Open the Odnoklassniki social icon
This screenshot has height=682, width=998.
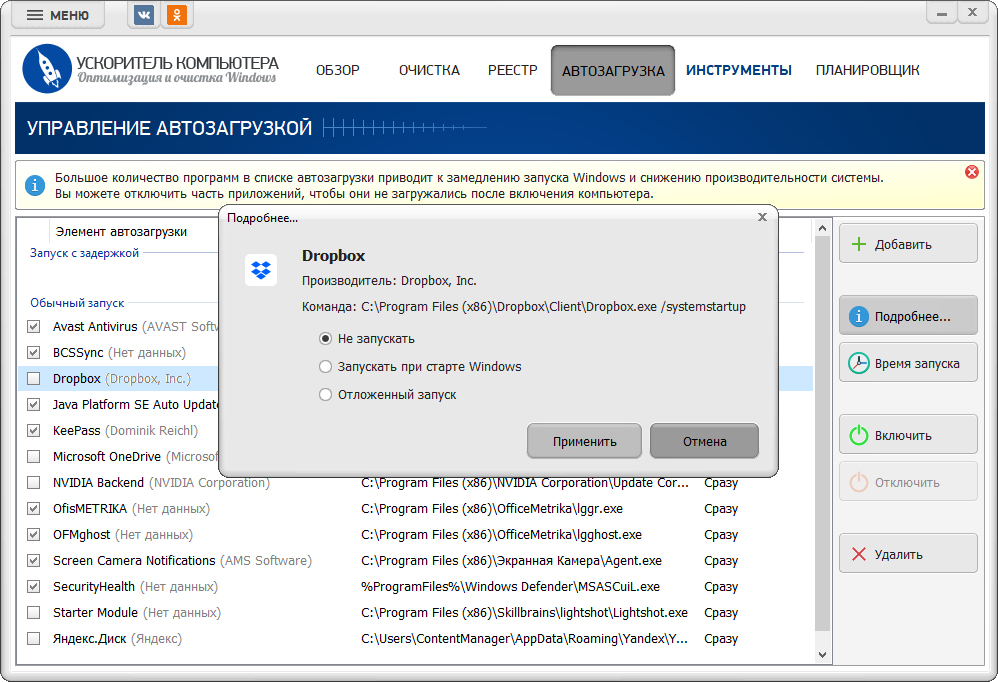coord(176,15)
